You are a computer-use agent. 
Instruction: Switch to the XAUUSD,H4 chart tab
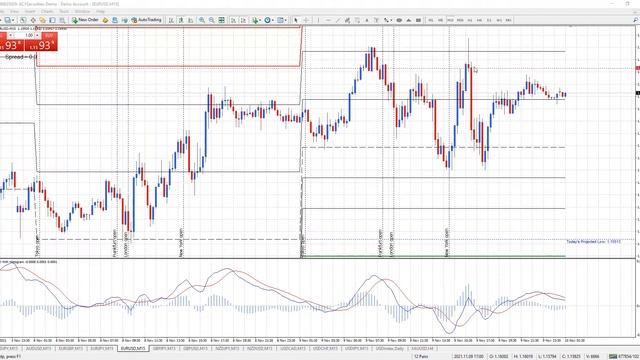pos(422,349)
